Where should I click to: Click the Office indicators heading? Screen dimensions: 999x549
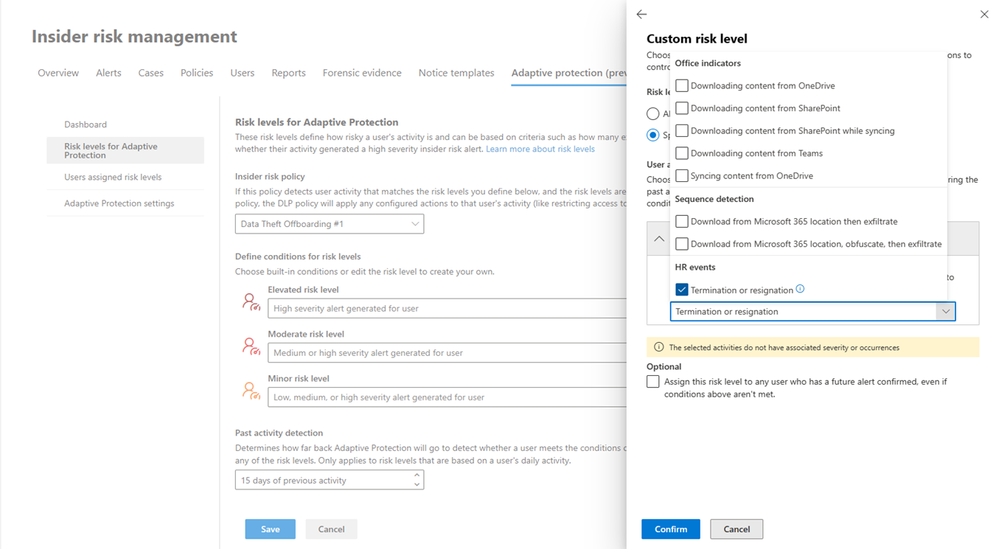pyautogui.click(x=707, y=63)
